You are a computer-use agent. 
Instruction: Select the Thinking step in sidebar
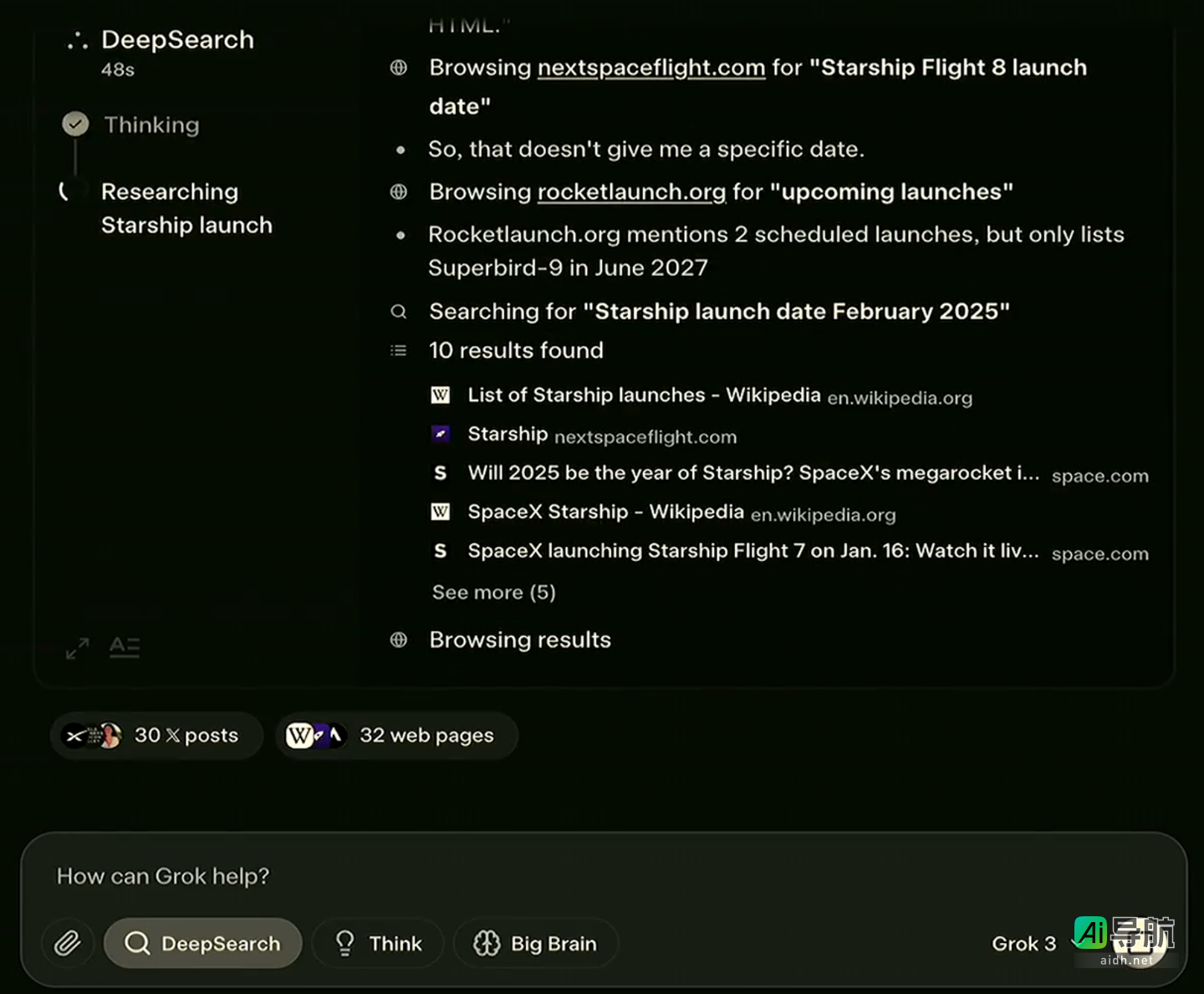point(151,125)
